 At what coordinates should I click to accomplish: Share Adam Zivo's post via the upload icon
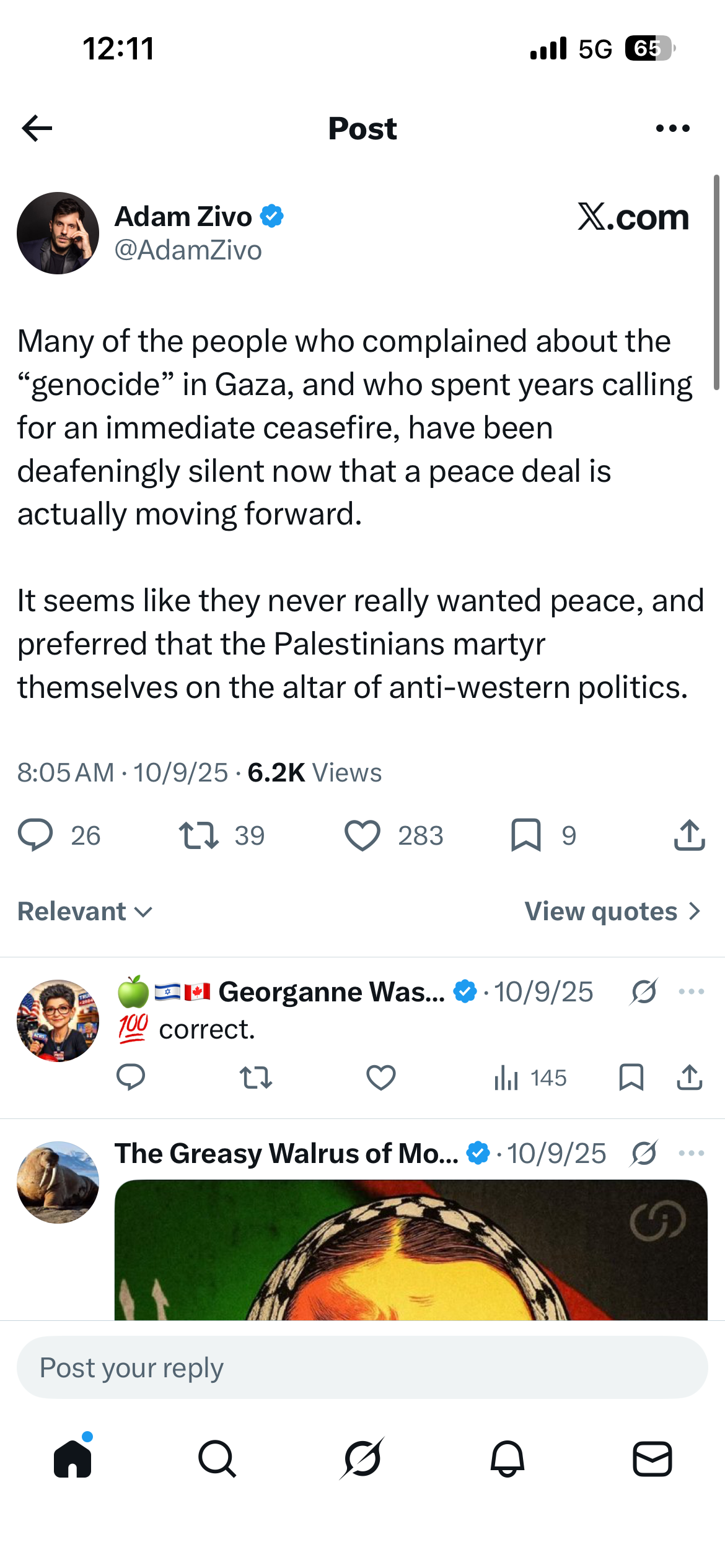689,835
